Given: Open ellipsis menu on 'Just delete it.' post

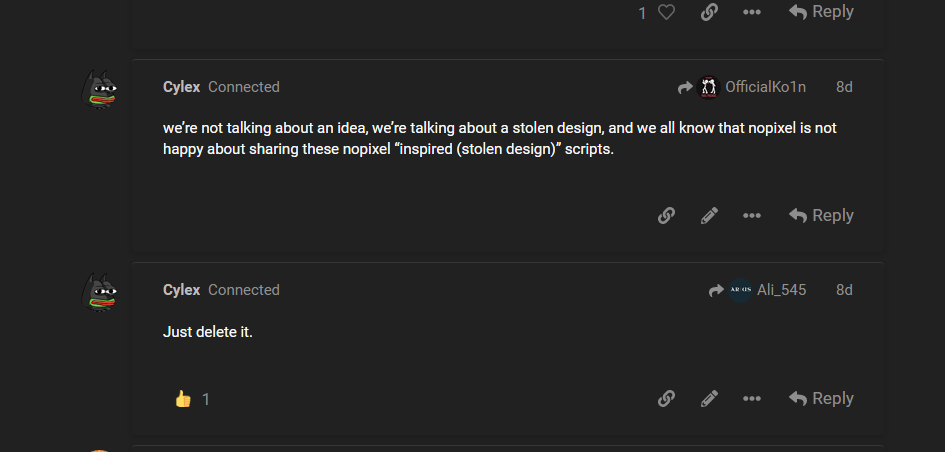Looking at the screenshot, I should coord(752,398).
